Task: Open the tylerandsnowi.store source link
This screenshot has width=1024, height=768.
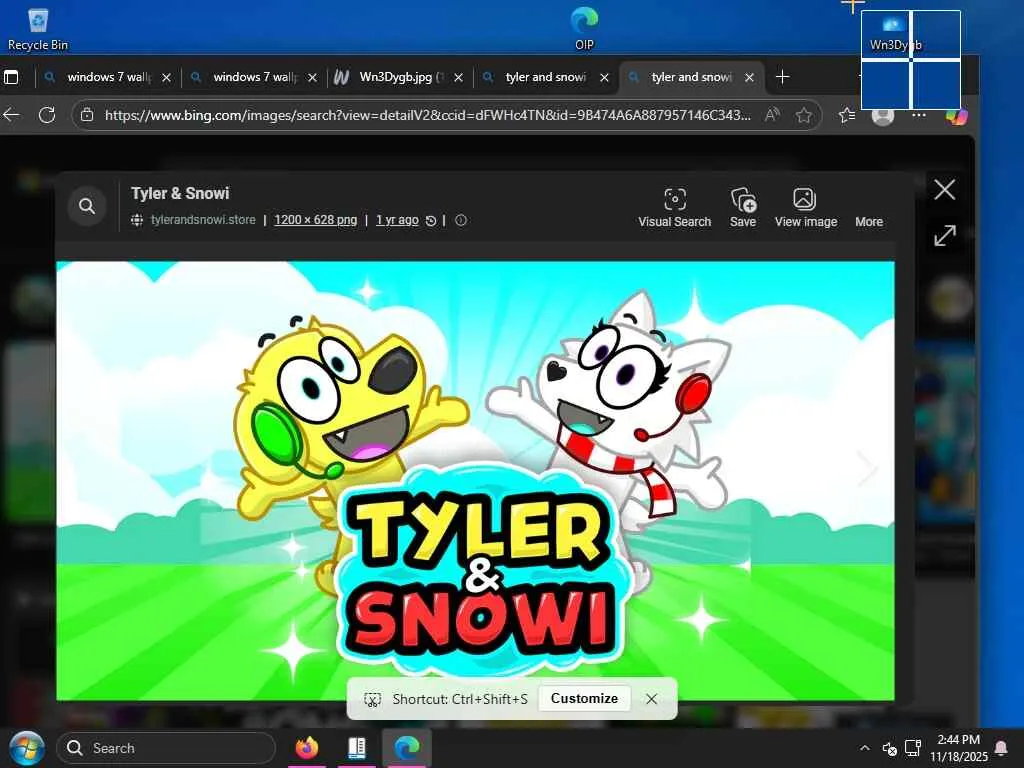Action: coord(203,220)
